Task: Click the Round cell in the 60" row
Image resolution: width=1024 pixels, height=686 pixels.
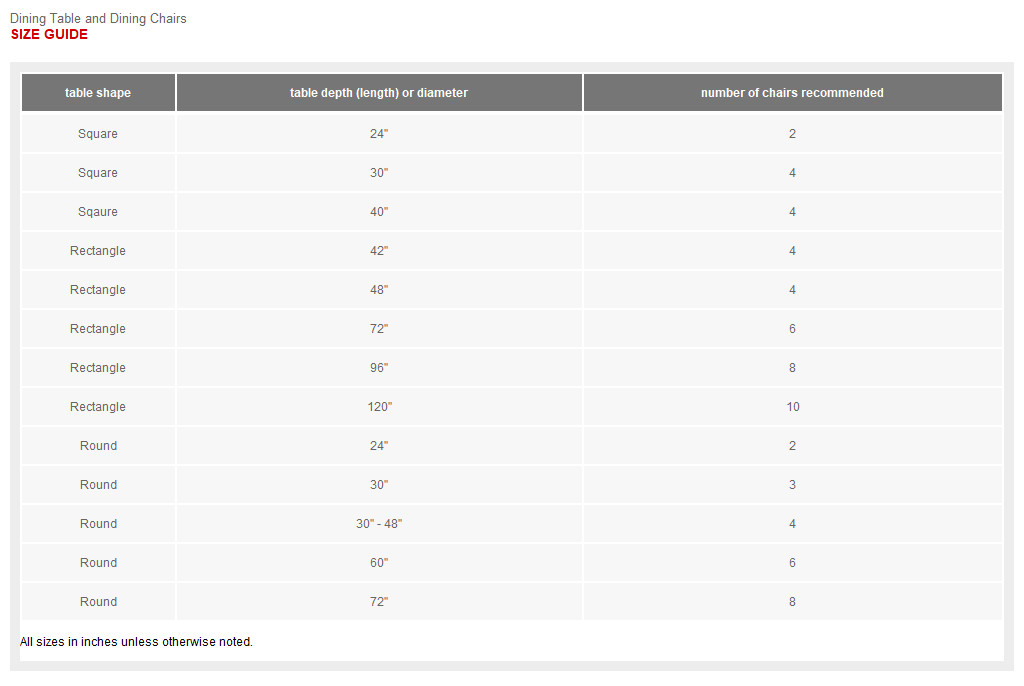Action: tap(98, 563)
